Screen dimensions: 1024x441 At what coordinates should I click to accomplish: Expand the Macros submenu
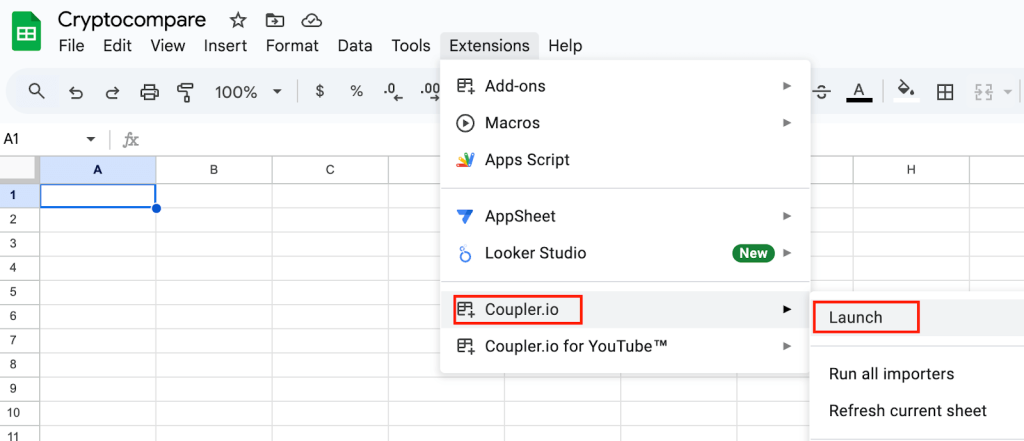pos(625,123)
